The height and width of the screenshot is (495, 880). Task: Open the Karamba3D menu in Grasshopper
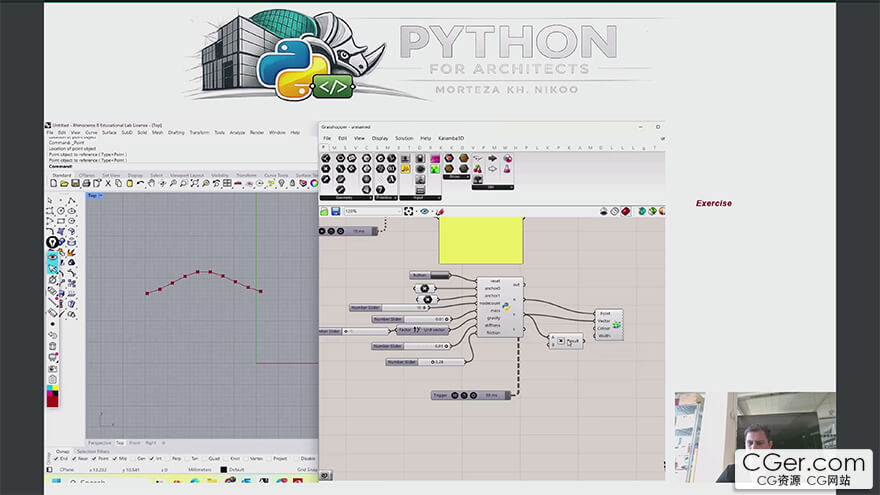(x=451, y=138)
